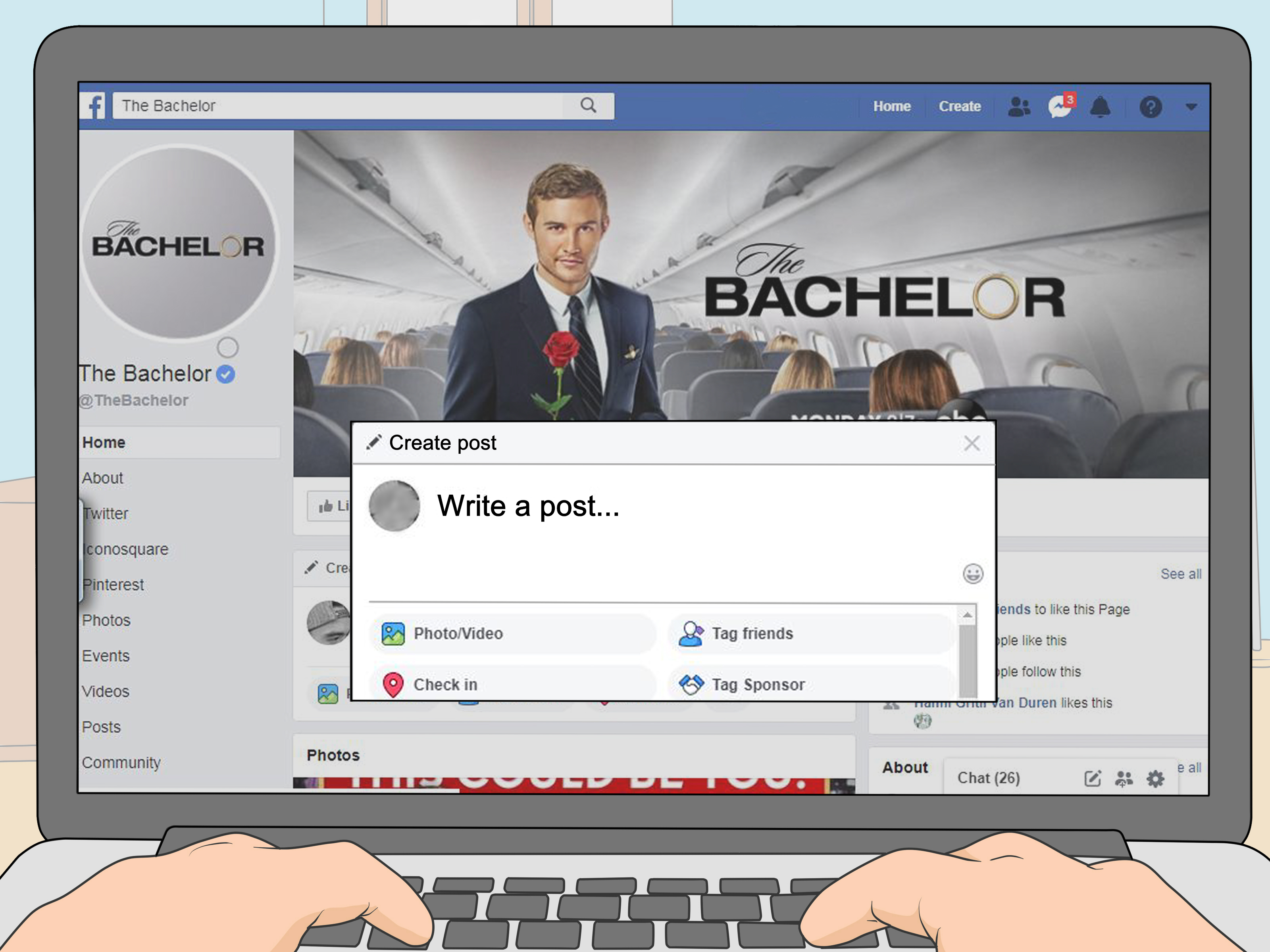Open Photos in page sidebar

tap(106, 620)
